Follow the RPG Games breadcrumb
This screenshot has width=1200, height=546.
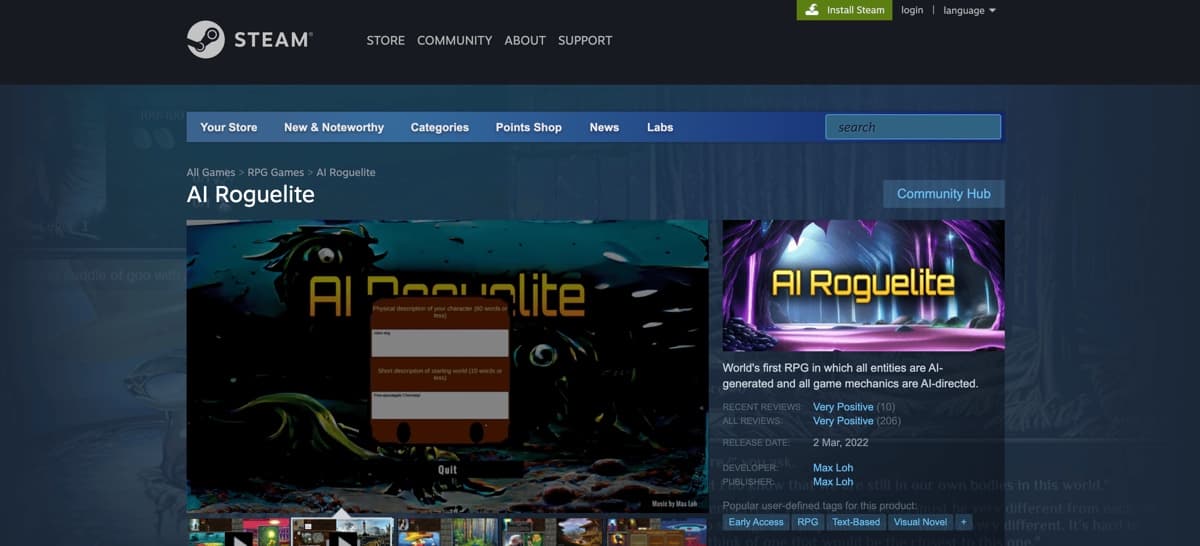point(276,172)
